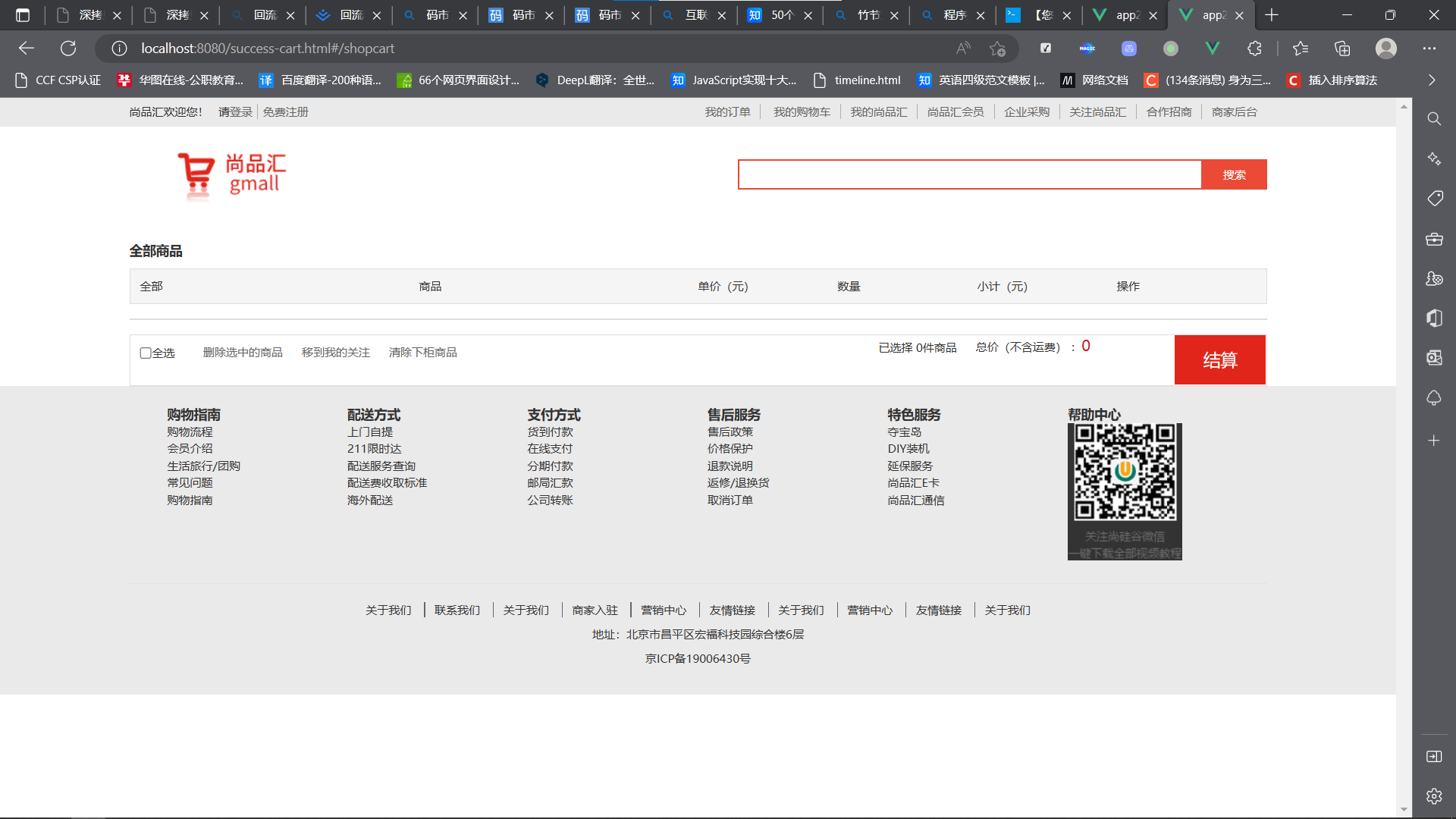Open the 商家后台 link
The image size is (1456, 819).
[1234, 112]
